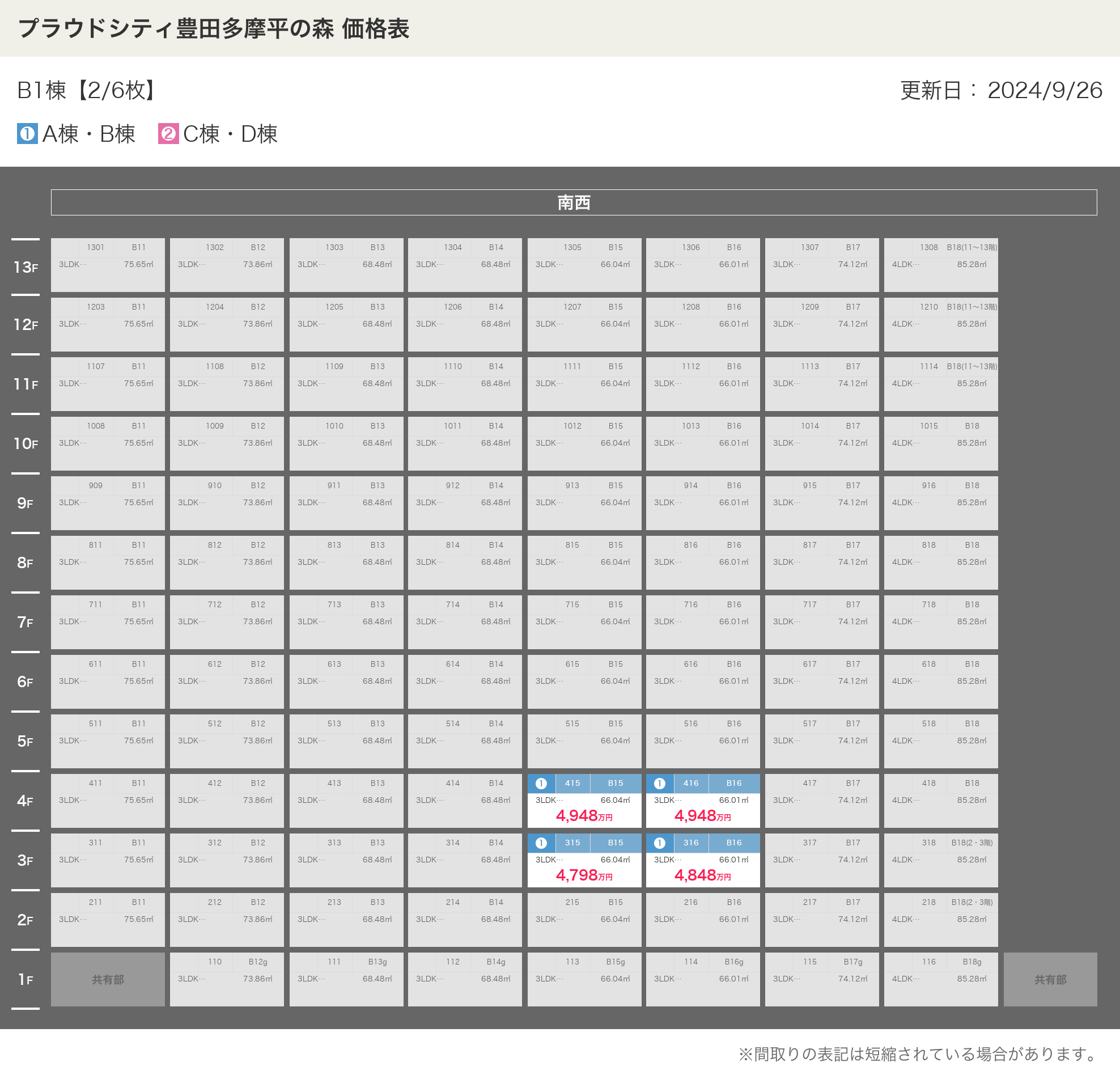Image resolution: width=1120 pixels, height=1079 pixels.
Task: Open unit 316 priced 4,848万円
Action: pyautogui.click(x=703, y=860)
